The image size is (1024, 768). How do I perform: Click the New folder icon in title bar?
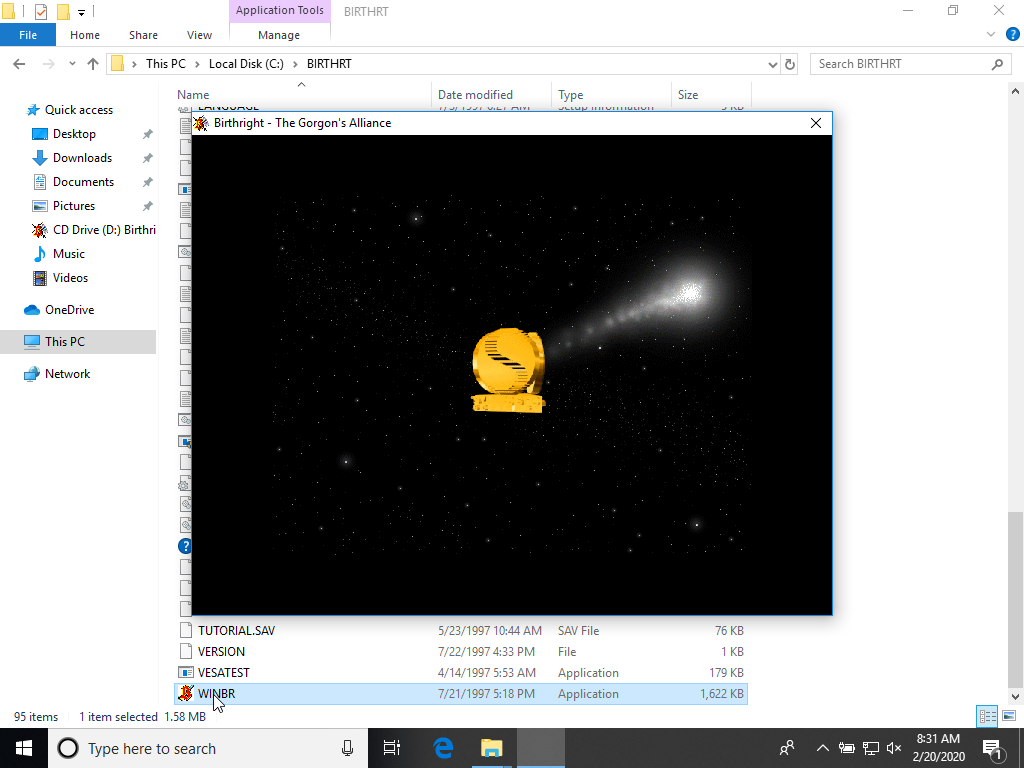click(x=63, y=11)
